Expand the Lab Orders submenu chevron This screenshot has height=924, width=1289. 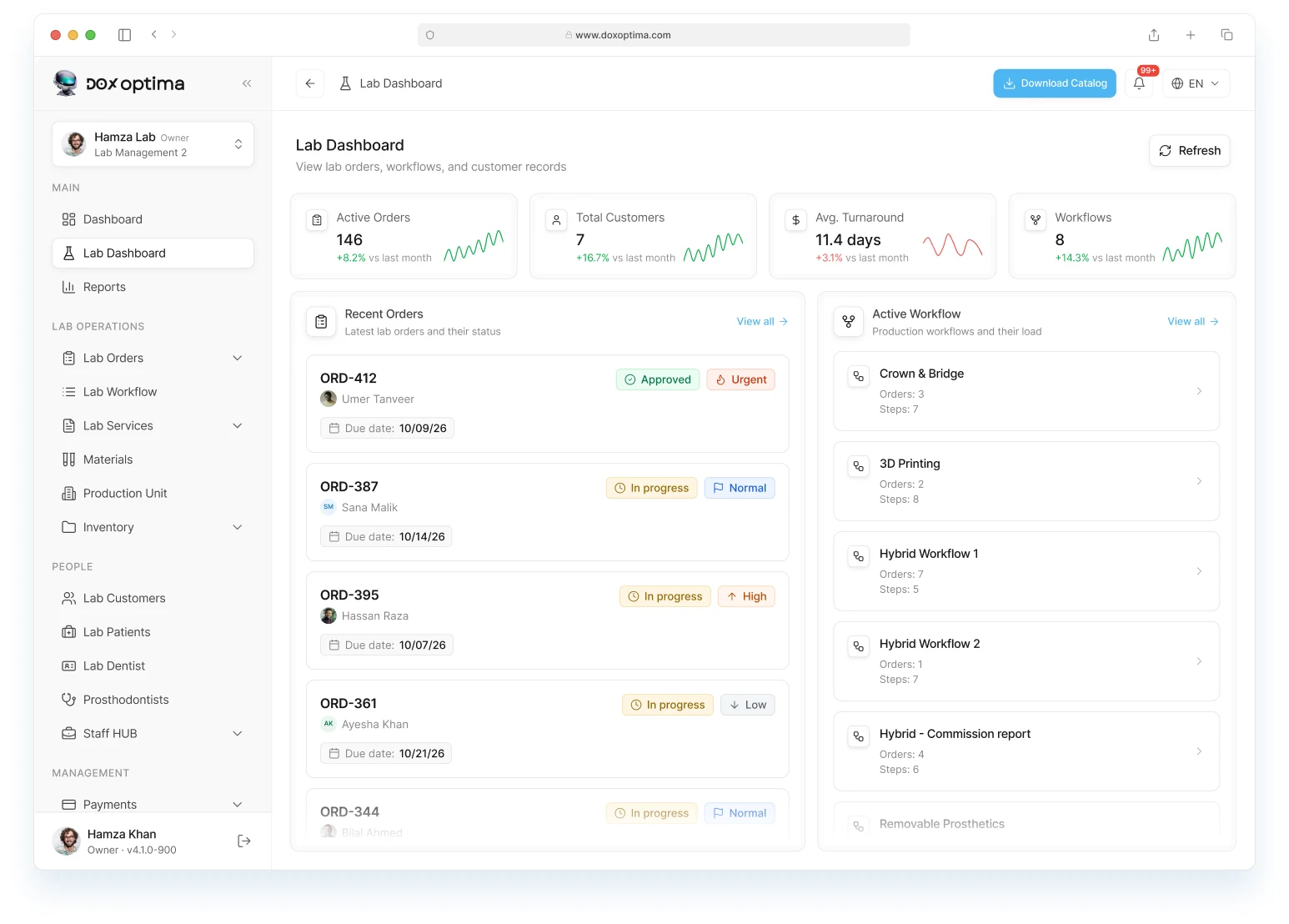point(238,358)
